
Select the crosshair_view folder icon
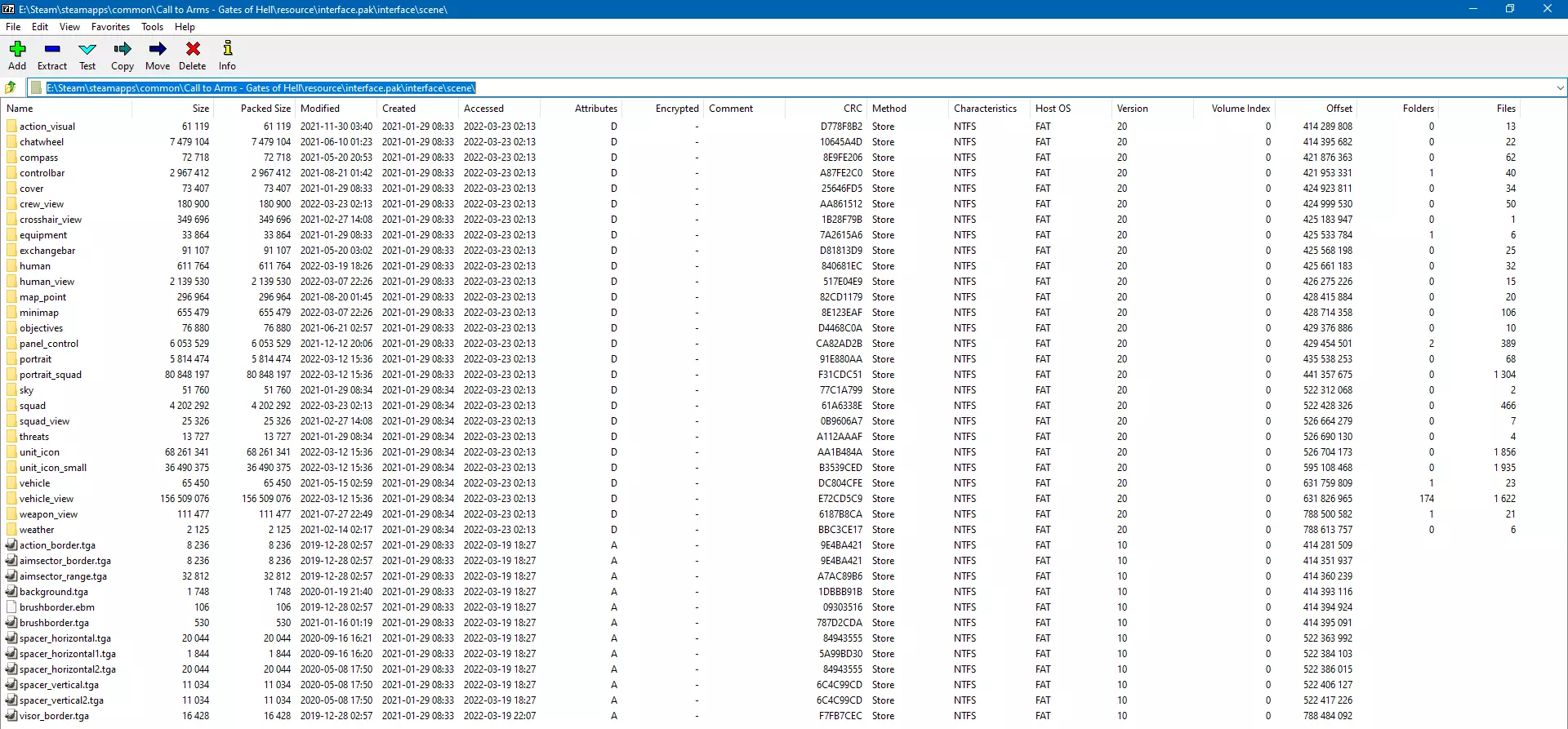pos(11,220)
